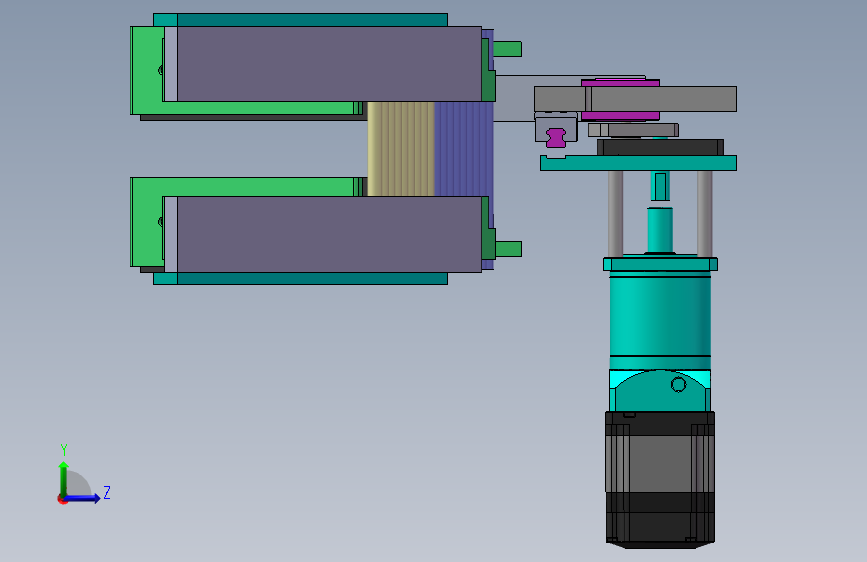This screenshot has width=867, height=562.
Task: Click the "Y" axis label text
Action: [x=64, y=450]
